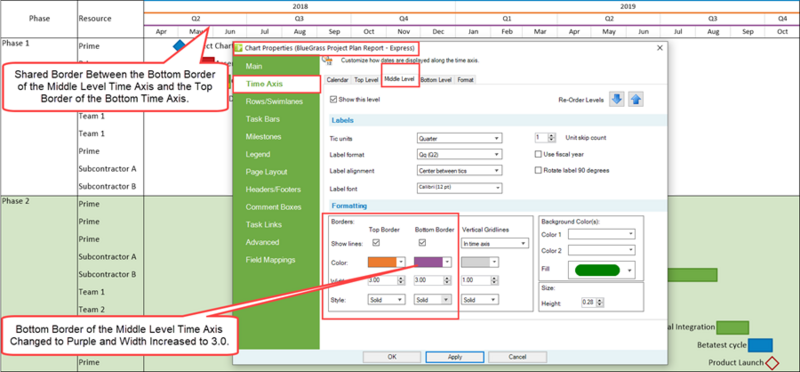Image resolution: width=800 pixels, height=372 pixels.
Task: Move this level up with Re-Order arrow
Action: [636, 100]
